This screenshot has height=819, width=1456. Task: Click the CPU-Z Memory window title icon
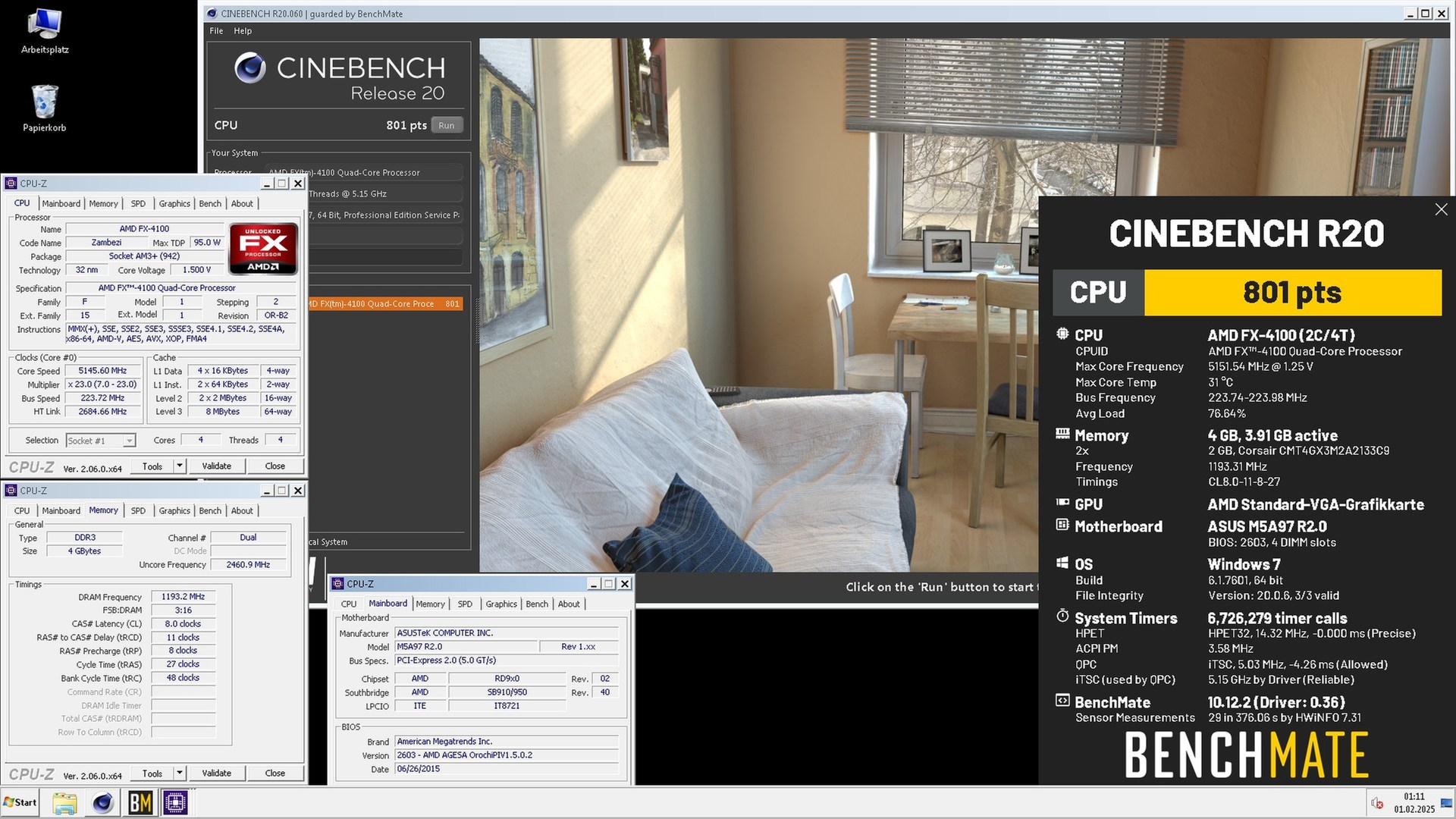(x=11, y=491)
